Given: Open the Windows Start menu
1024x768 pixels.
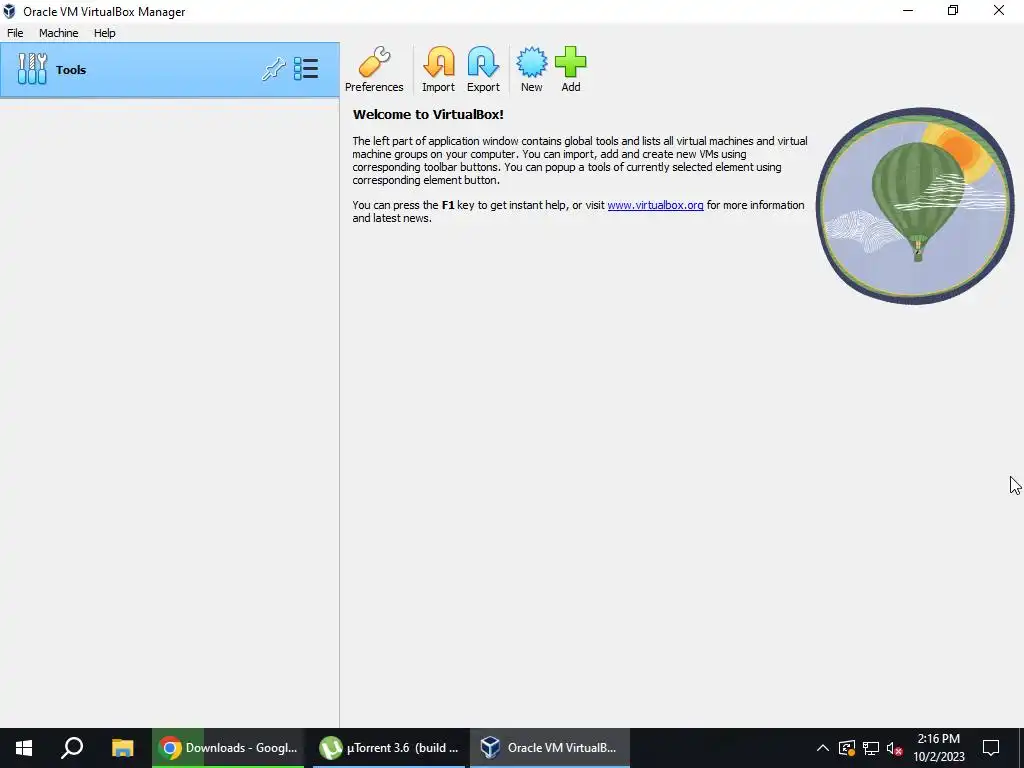Looking at the screenshot, I should click(x=24, y=748).
